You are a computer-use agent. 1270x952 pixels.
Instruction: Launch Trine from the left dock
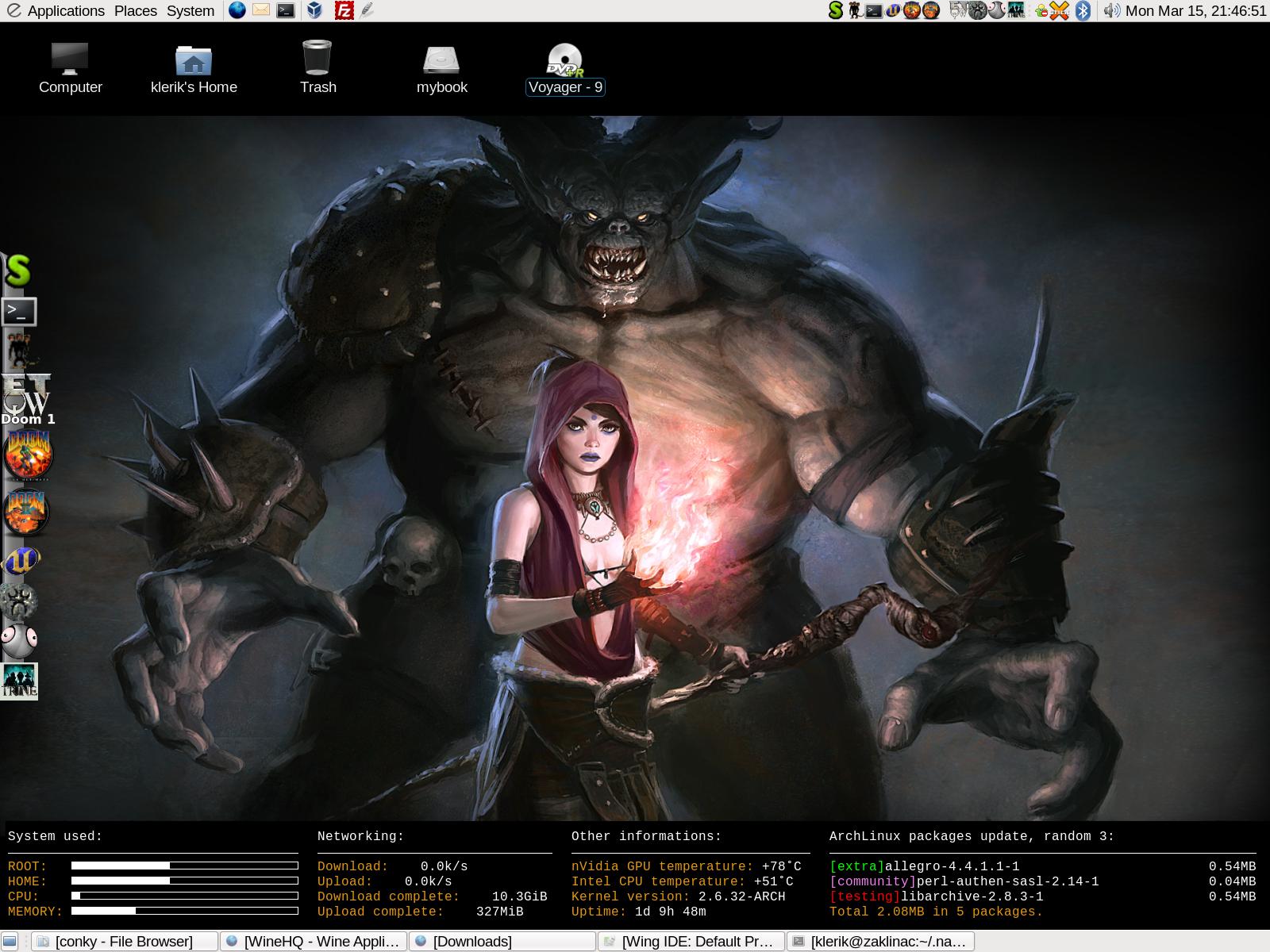click(19, 681)
